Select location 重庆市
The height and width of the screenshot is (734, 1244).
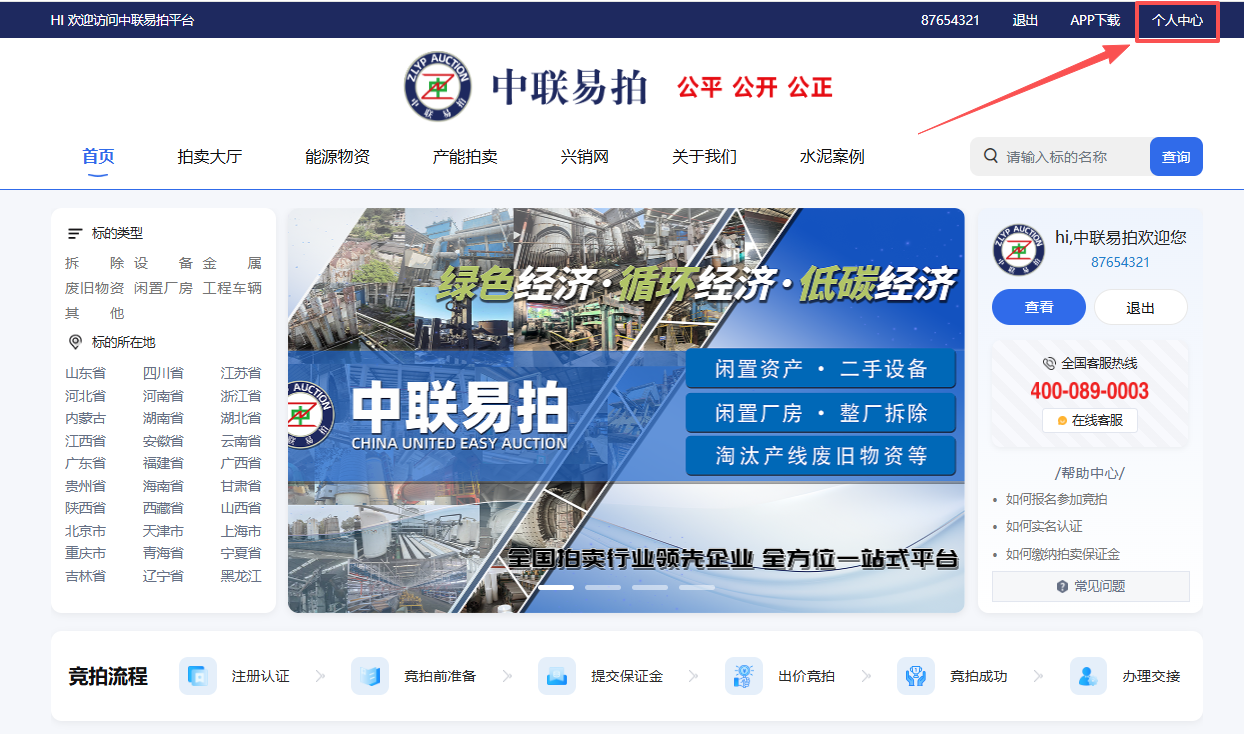pos(85,553)
